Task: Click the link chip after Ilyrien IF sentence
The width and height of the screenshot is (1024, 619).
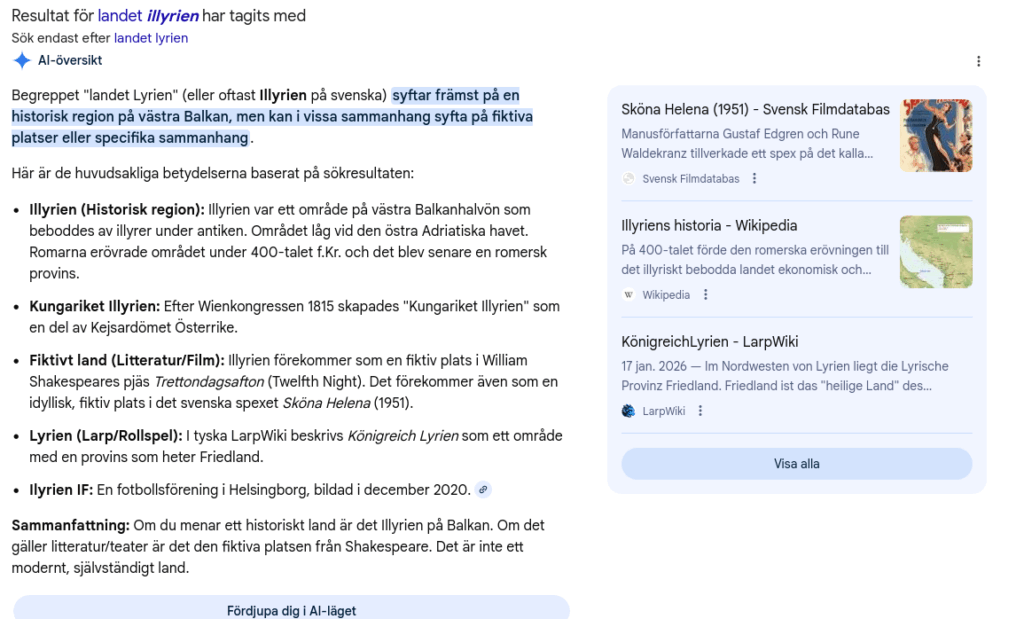Action: point(484,490)
